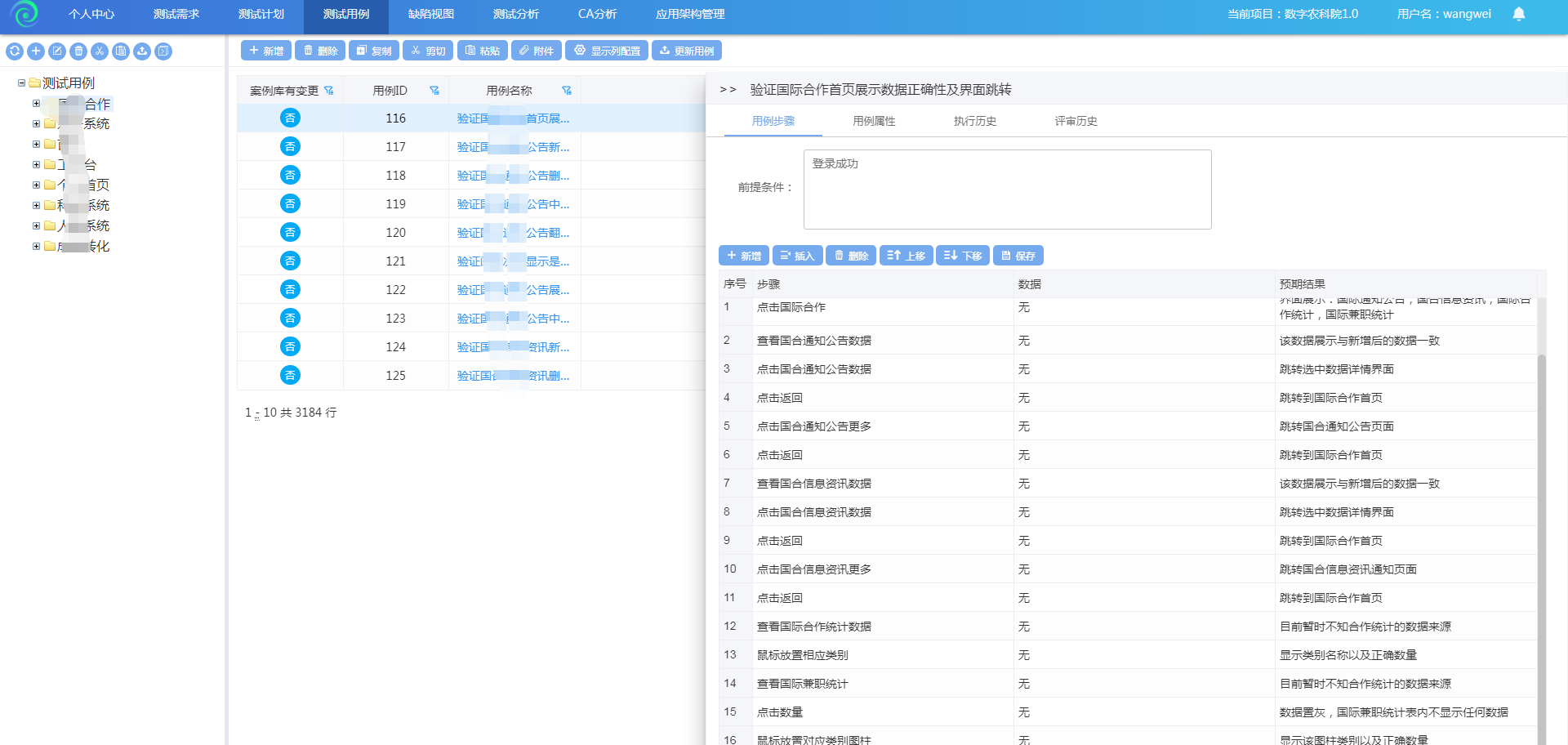1568x745 pixels.
Task: Click the filter icon on 用例名称 column
Action: (567, 91)
